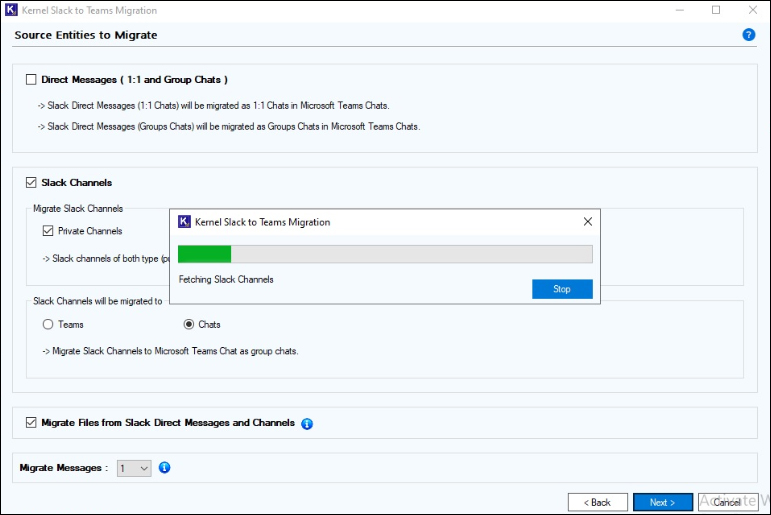This screenshot has width=771, height=515.
Task: Go to the Next step
Action: coord(663,502)
